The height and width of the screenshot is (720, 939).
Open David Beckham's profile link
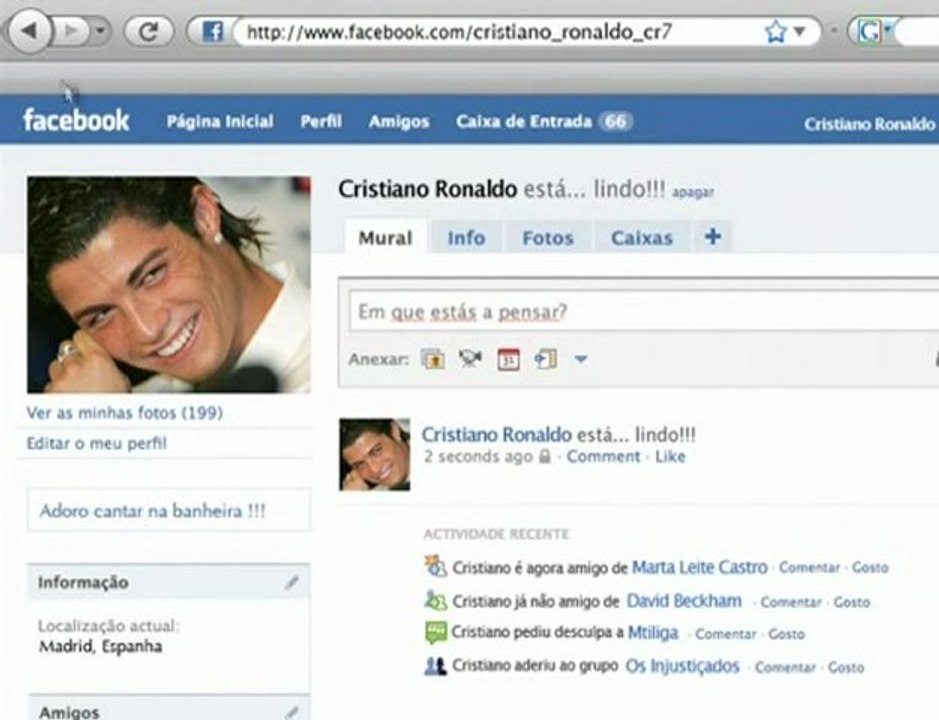click(x=684, y=600)
